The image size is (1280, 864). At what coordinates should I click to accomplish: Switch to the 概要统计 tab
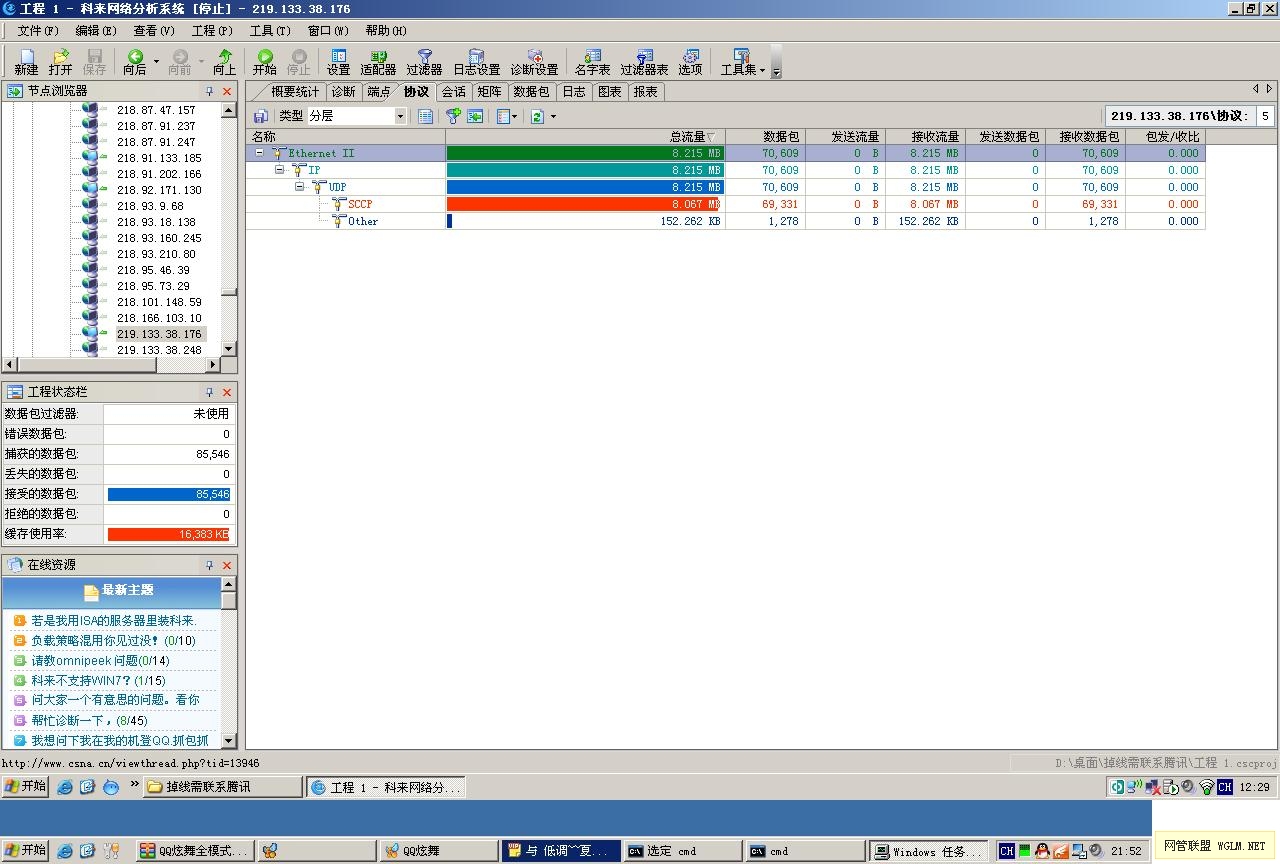pos(294,91)
